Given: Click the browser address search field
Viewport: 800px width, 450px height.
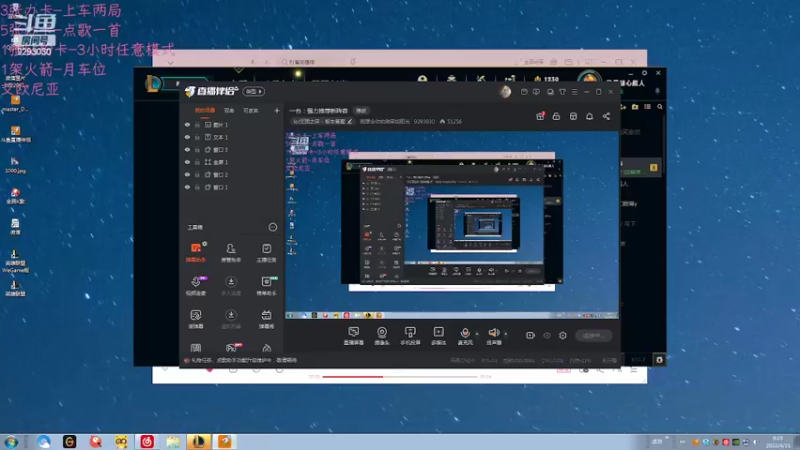Looking at the screenshot, I should pos(315,62).
